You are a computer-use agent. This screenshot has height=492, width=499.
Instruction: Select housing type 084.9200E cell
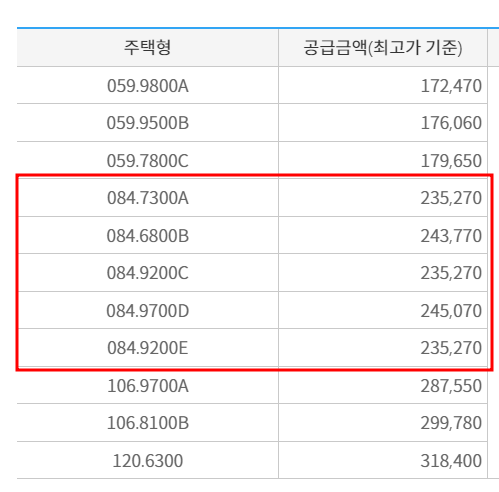[x=148, y=348]
